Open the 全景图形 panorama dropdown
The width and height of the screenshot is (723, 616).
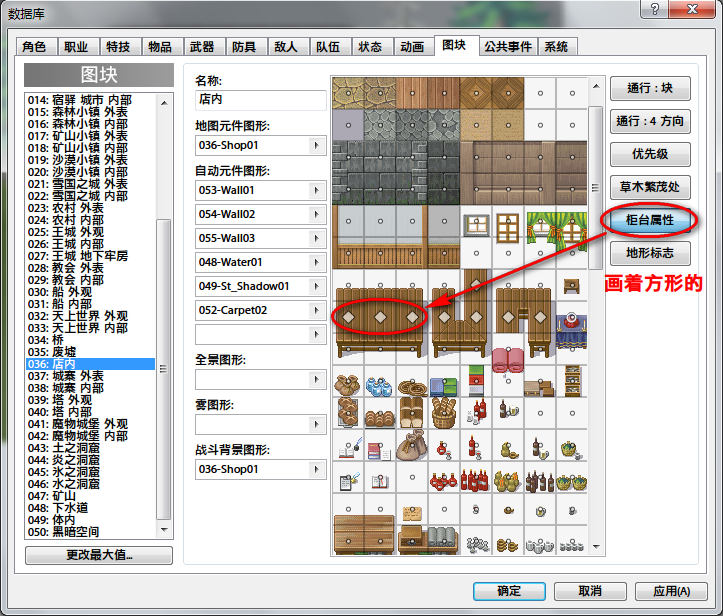pyautogui.click(x=316, y=379)
